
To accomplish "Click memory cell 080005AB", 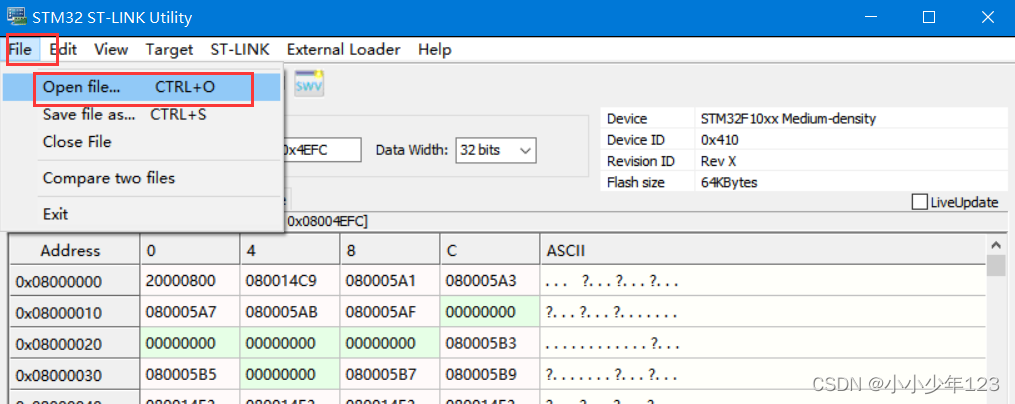I will click(290, 313).
